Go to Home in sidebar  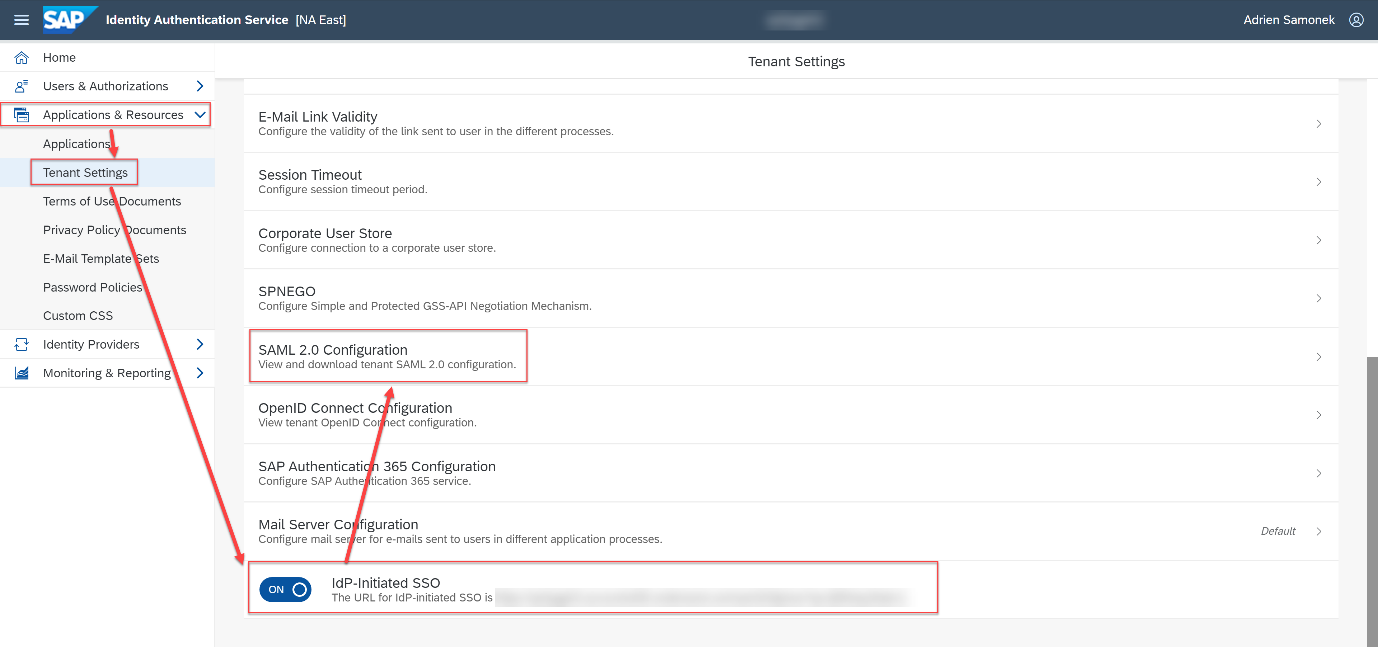(59, 58)
